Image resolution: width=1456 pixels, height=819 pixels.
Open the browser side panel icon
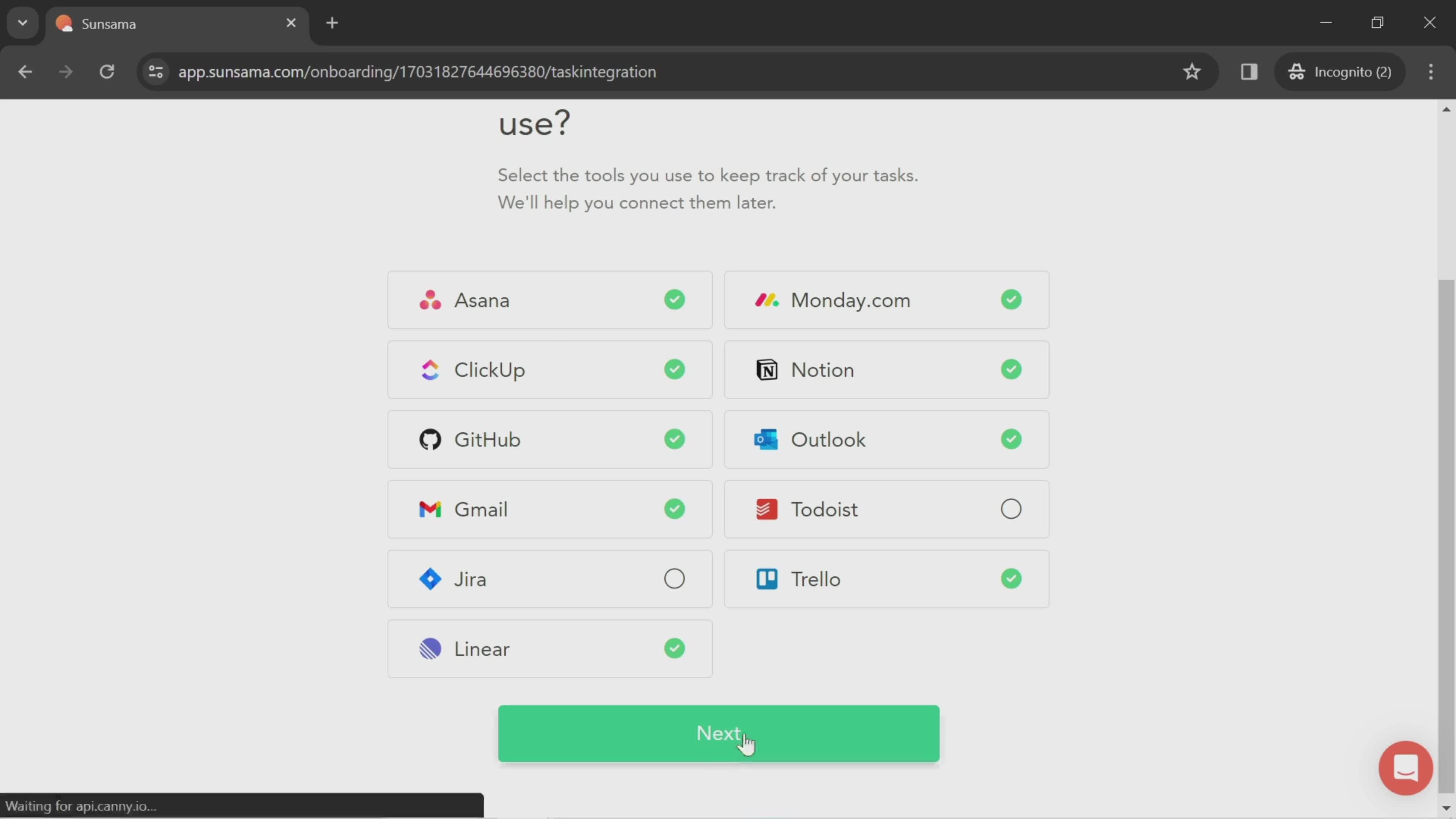(1249, 72)
